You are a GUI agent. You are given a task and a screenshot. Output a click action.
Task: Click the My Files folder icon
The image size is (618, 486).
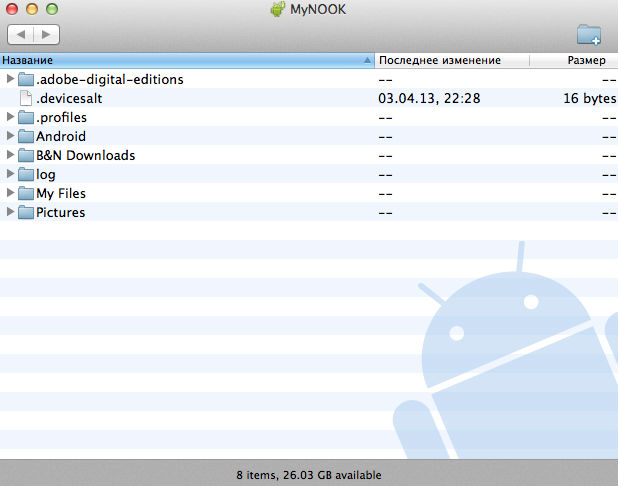click(x=26, y=193)
